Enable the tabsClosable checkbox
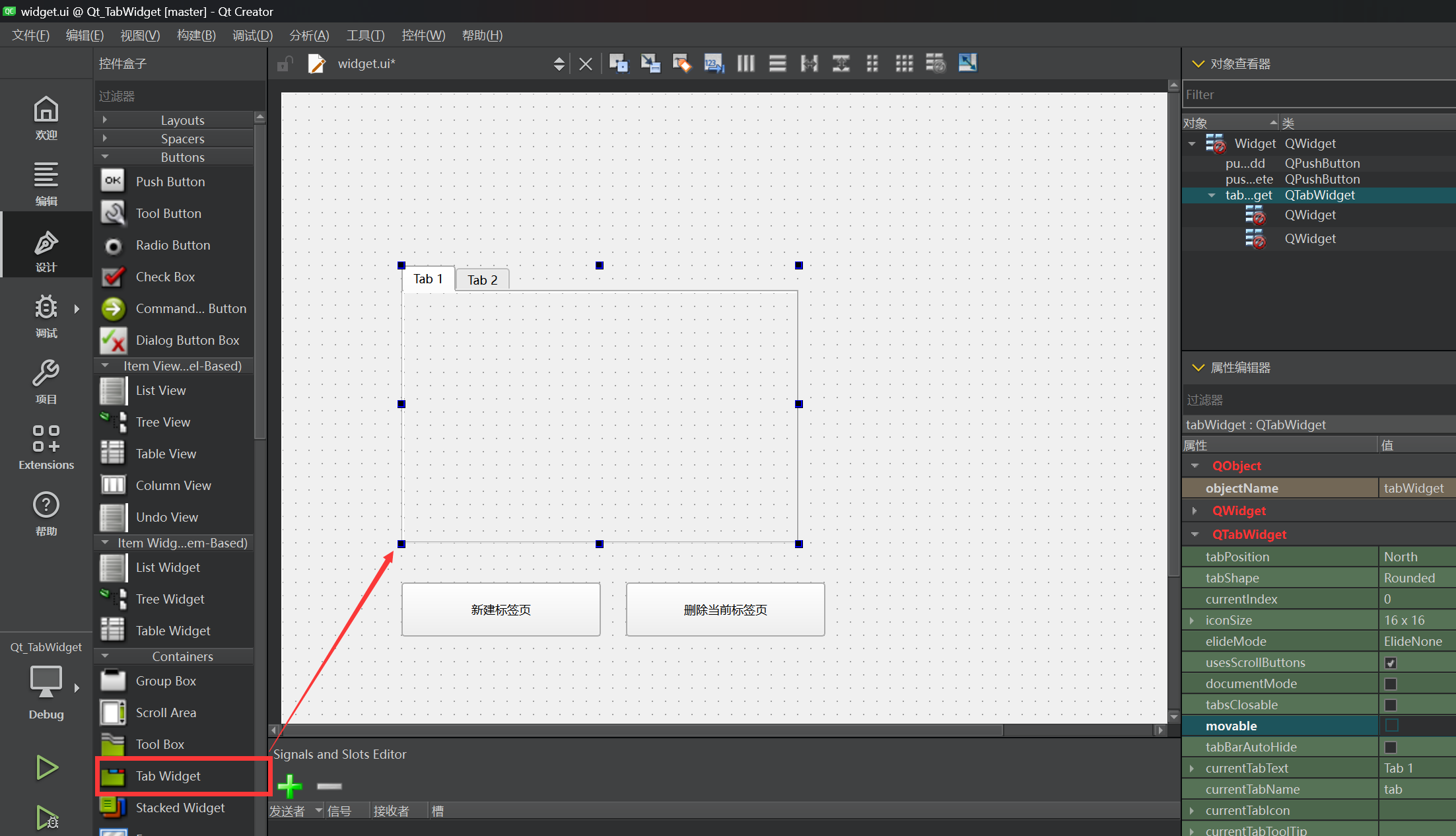 pos(1391,705)
